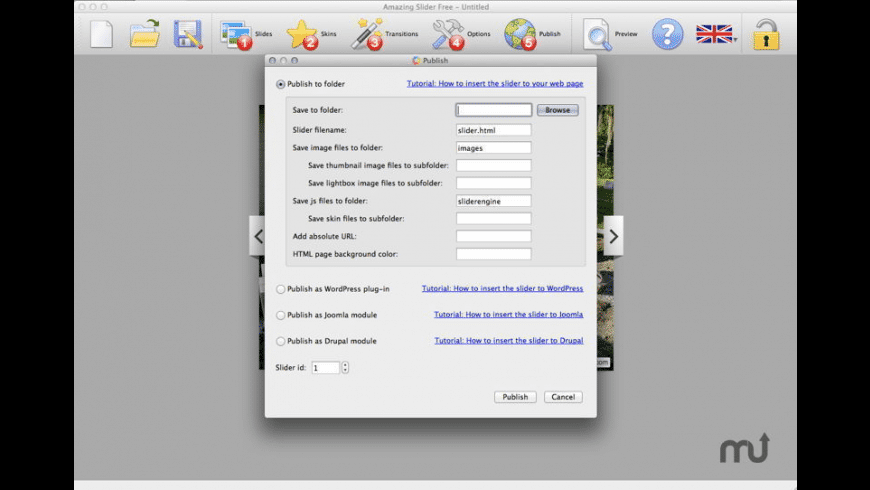Screen dimensions: 870x490
Task: Click Browse to choose folder
Action: [558, 110]
